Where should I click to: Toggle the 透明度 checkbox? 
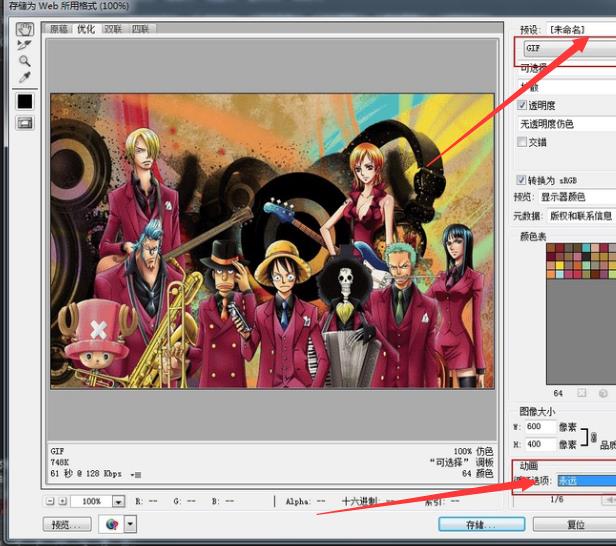522,105
